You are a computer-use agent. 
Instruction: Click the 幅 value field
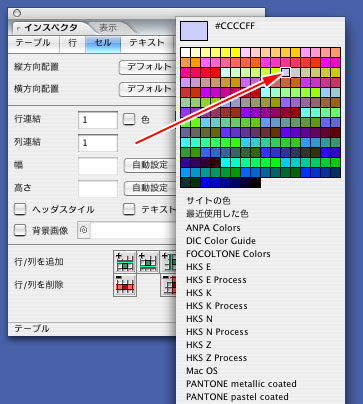[98, 166]
